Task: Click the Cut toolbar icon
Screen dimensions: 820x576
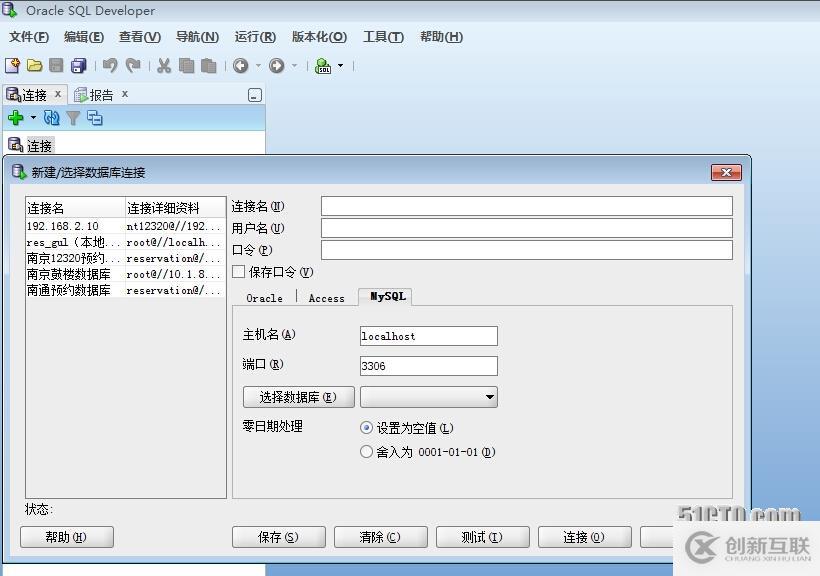Action: (164, 66)
